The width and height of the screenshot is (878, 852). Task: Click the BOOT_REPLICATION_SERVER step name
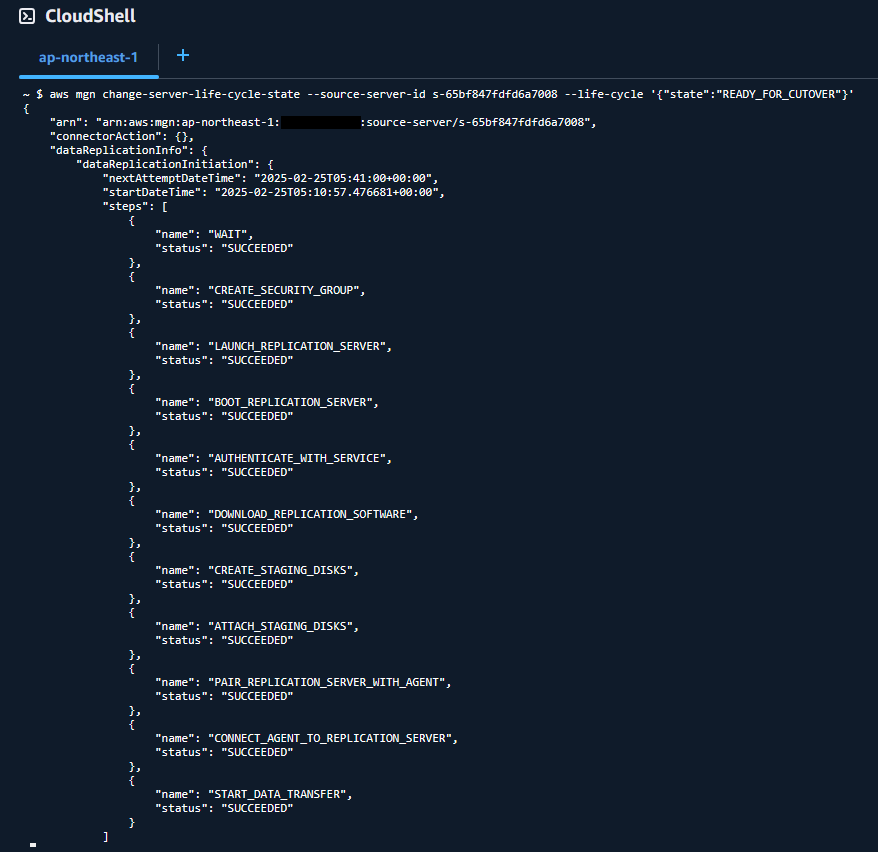coord(290,402)
